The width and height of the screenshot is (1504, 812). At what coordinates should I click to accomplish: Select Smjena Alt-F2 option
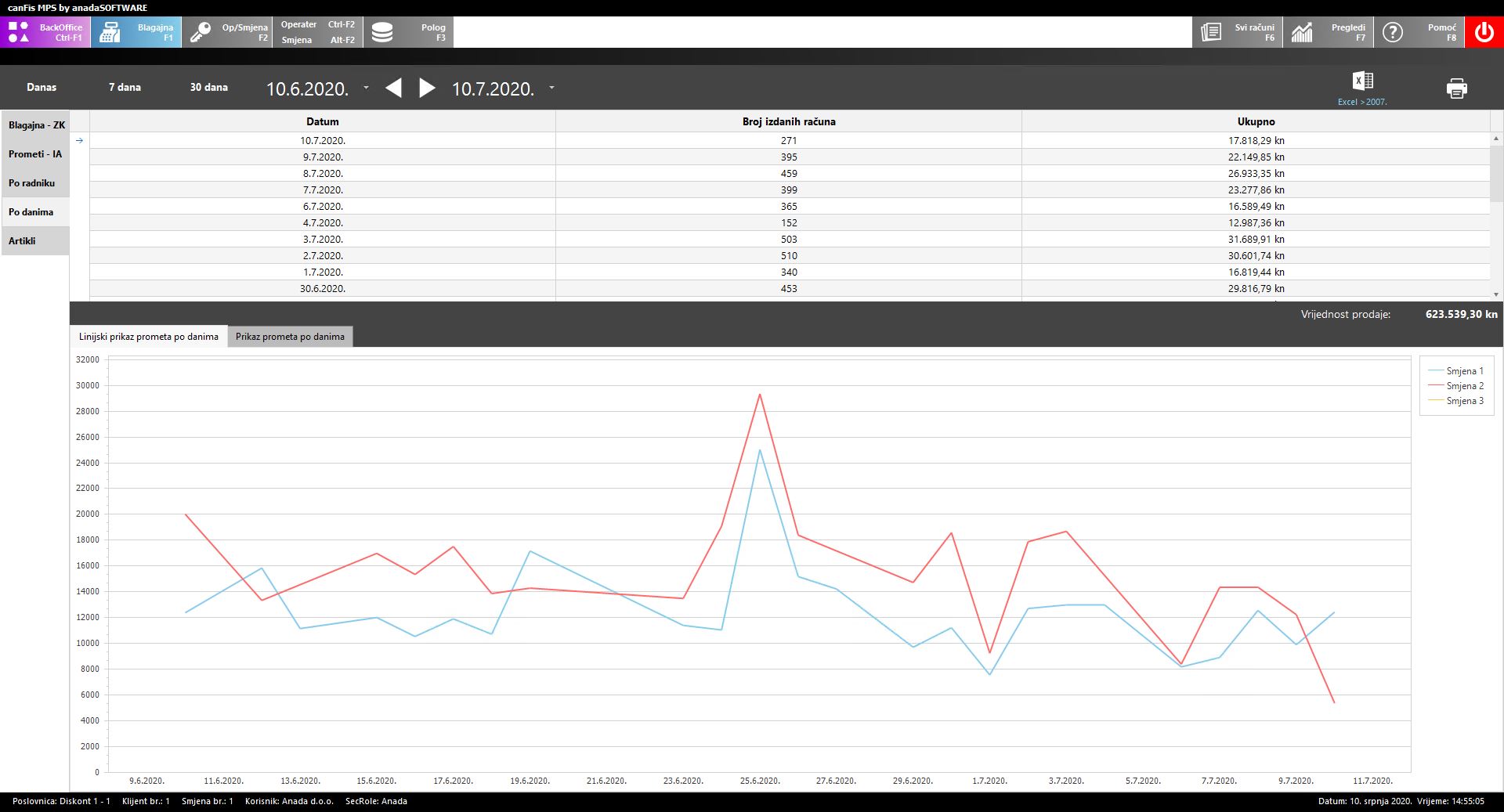click(318, 40)
